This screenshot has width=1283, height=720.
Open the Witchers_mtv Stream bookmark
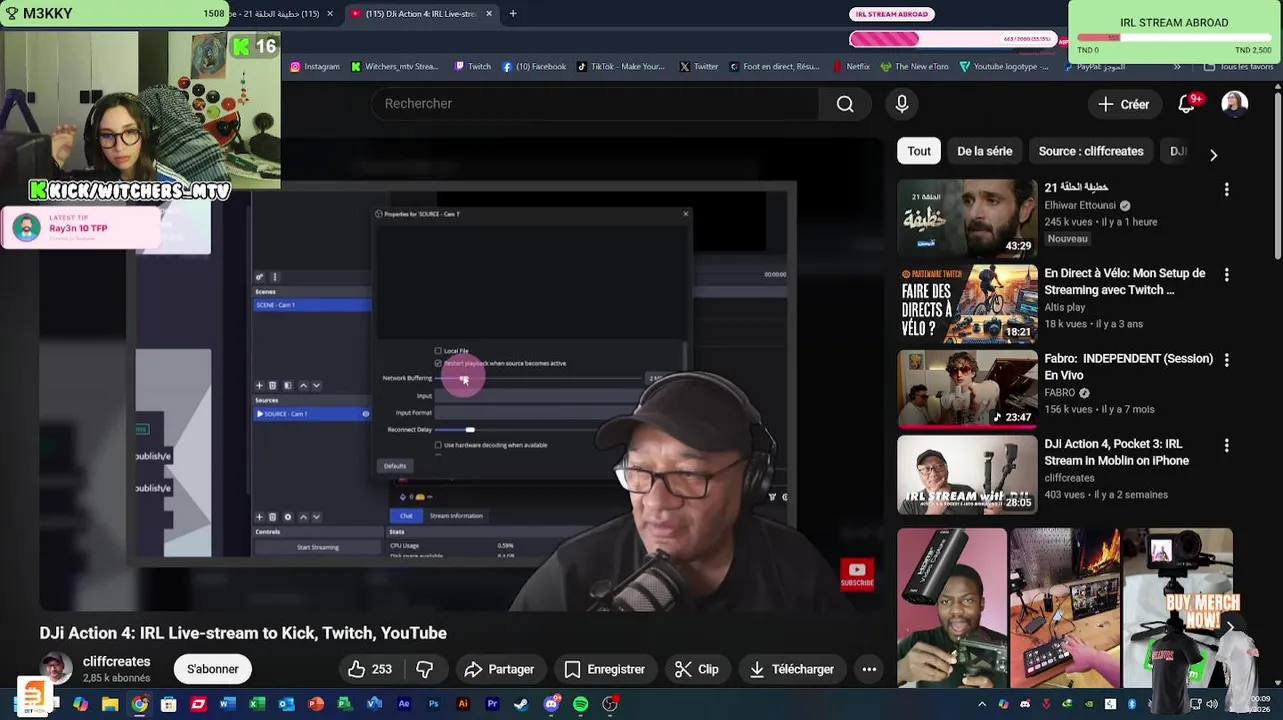point(394,67)
